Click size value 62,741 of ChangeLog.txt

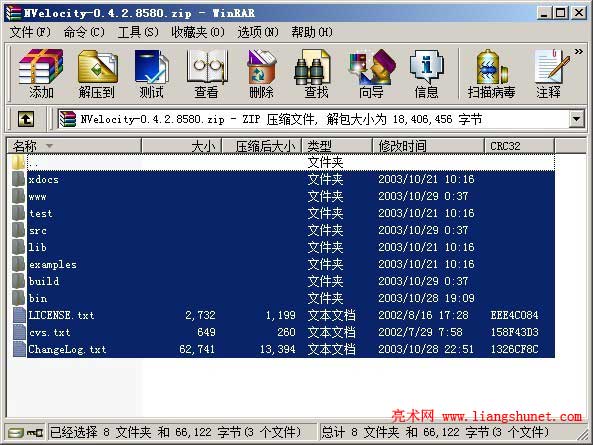[197, 349]
